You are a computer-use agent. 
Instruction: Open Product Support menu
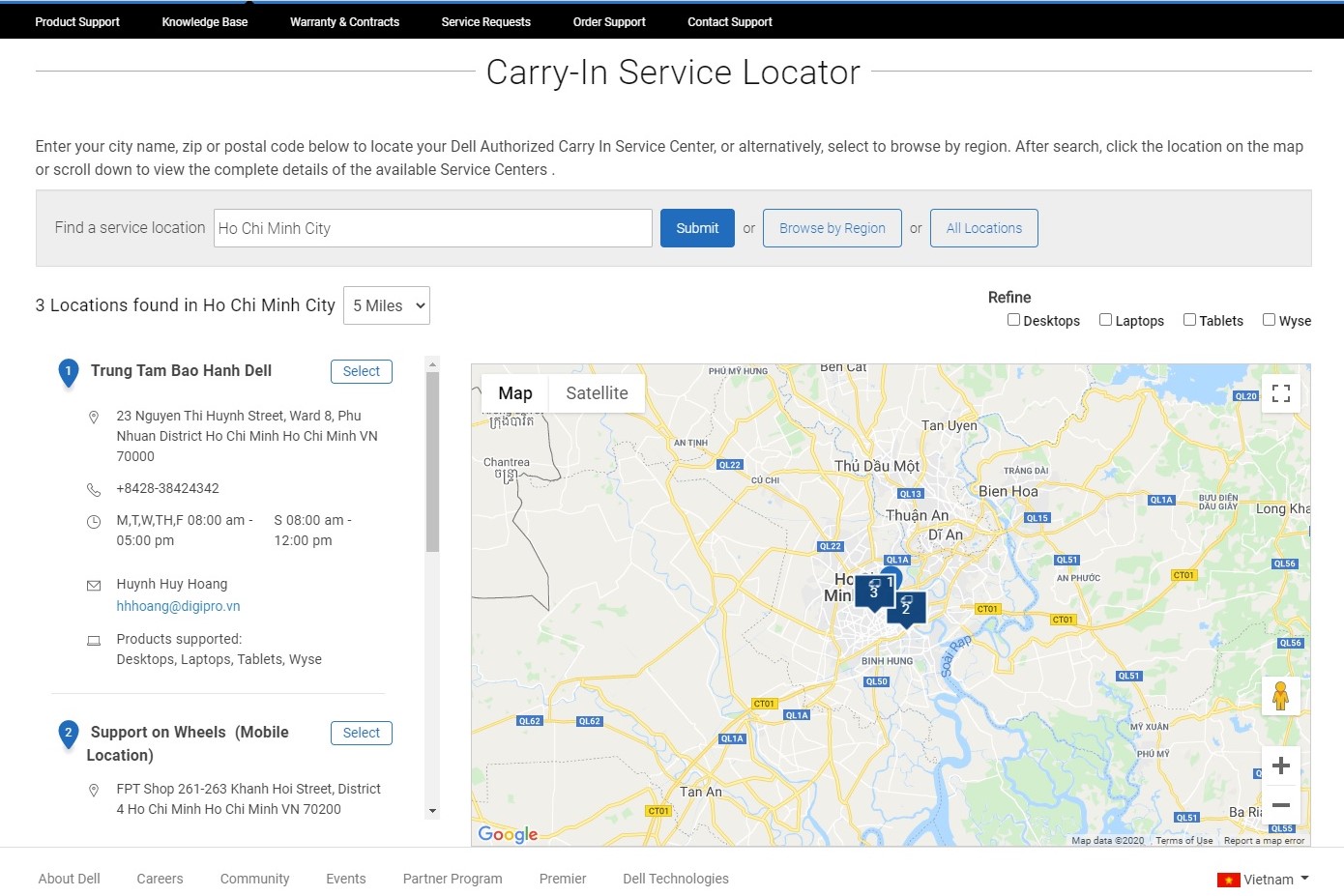point(77,21)
